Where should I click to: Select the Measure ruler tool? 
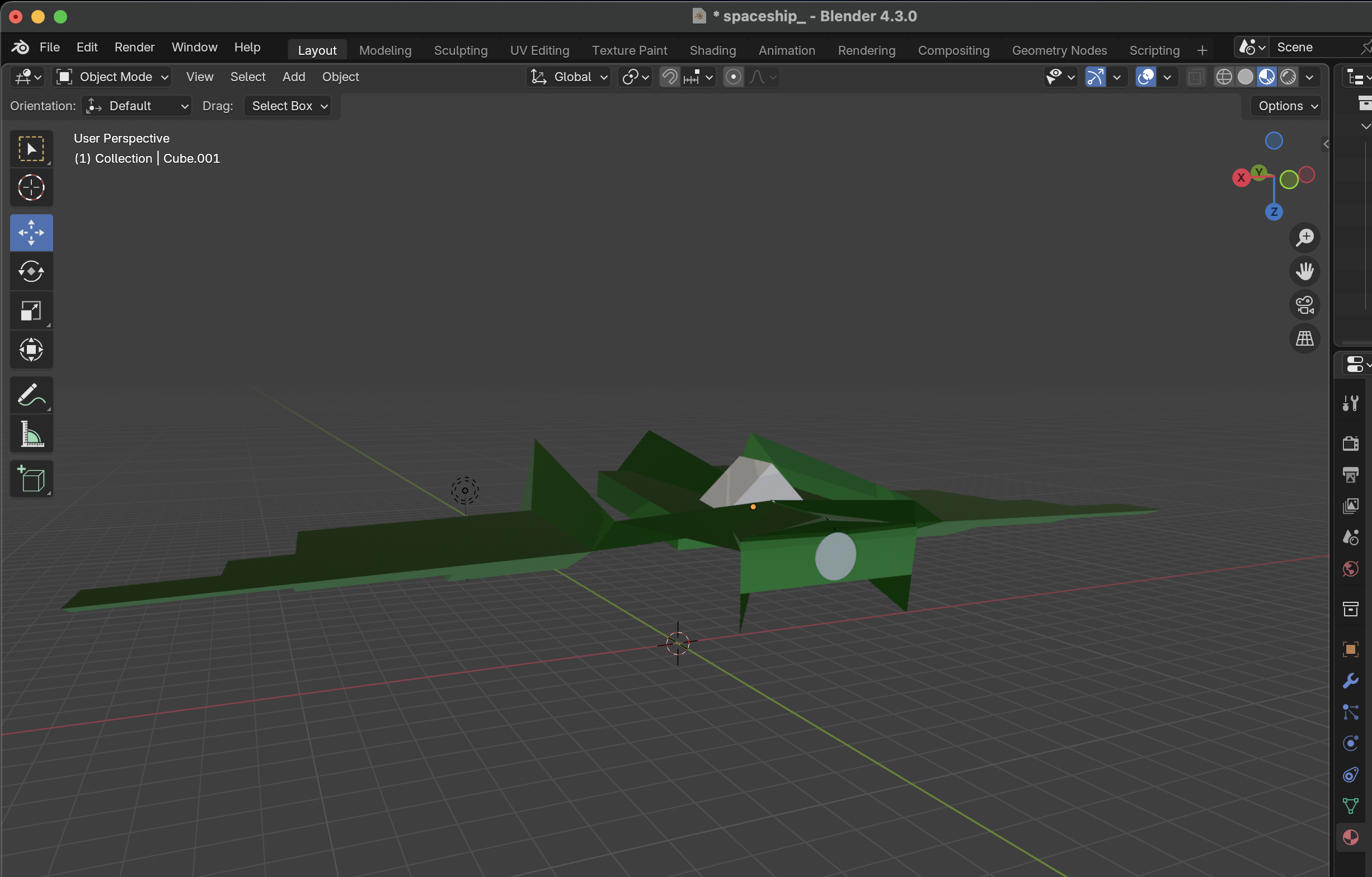pos(31,434)
